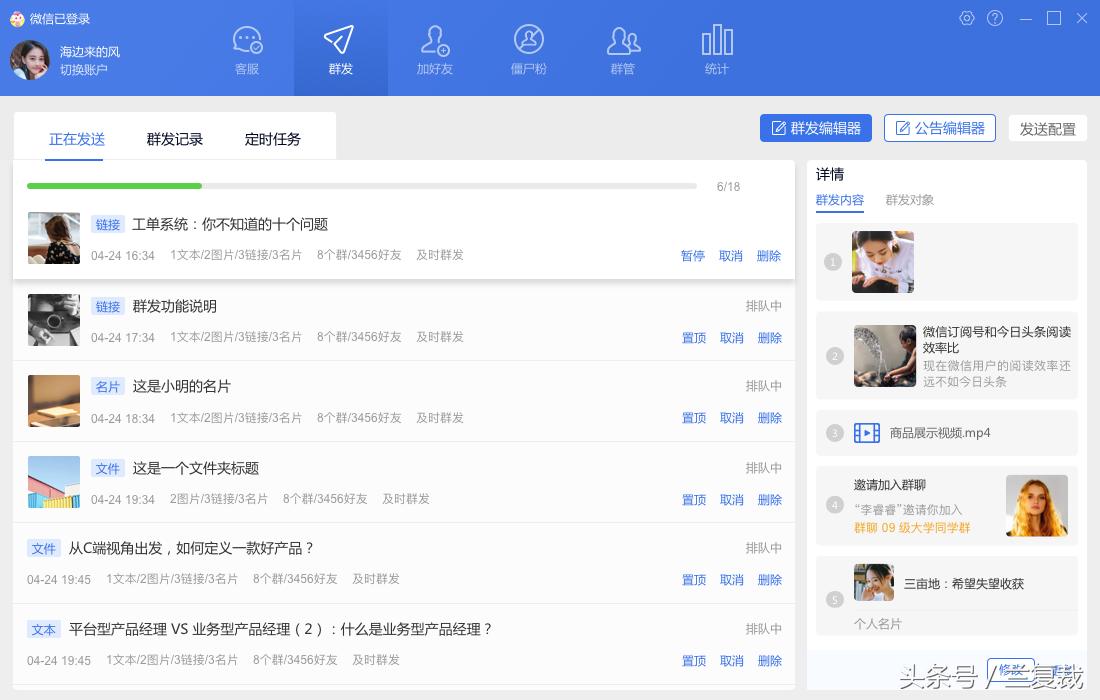
Task: Select the 群发 mass-send icon in top nav
Action: tap(341, 48)
